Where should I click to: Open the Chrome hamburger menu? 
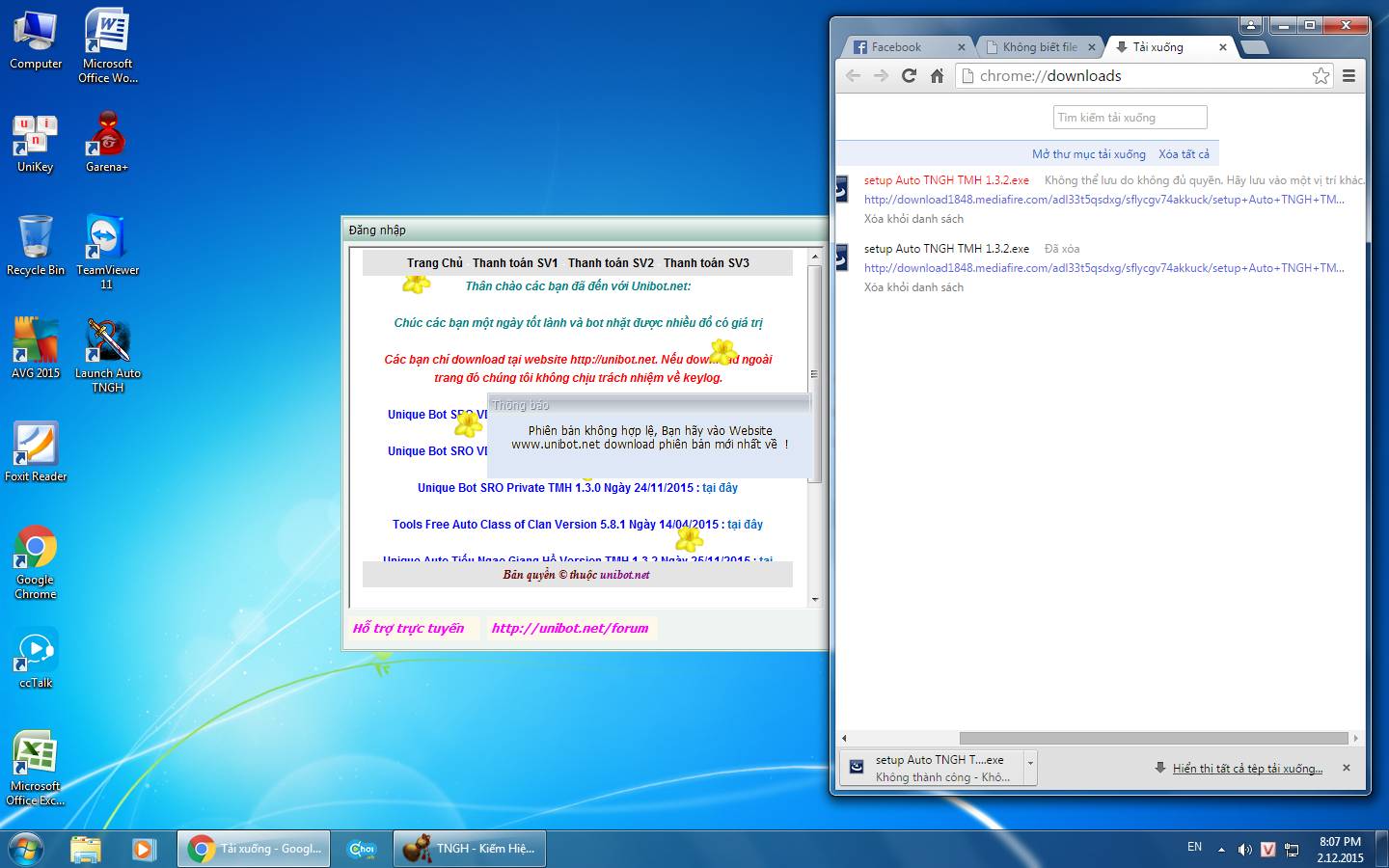[x=1349, y=75]
